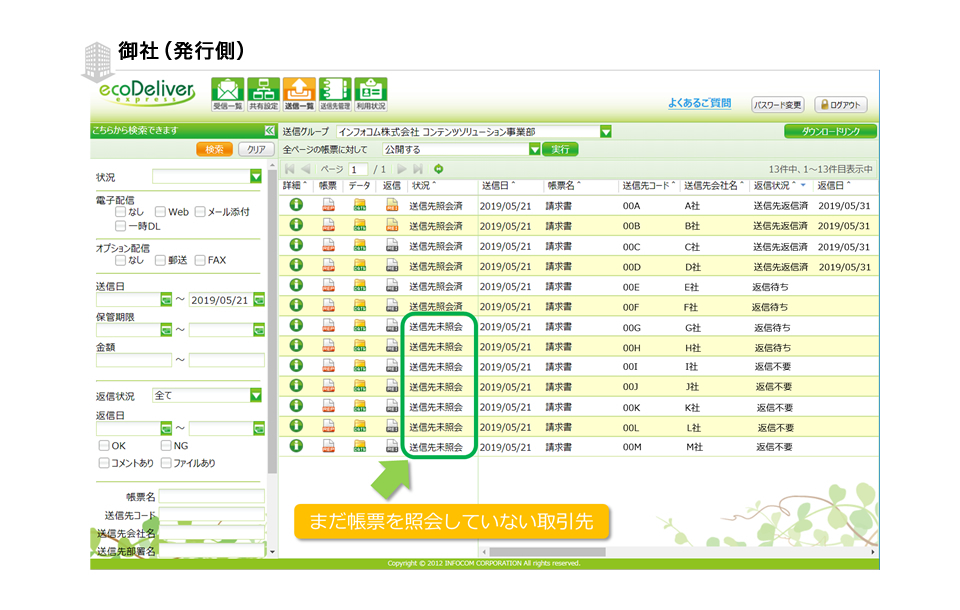Open the 送信グループ dropdown list

click(605, 131)
